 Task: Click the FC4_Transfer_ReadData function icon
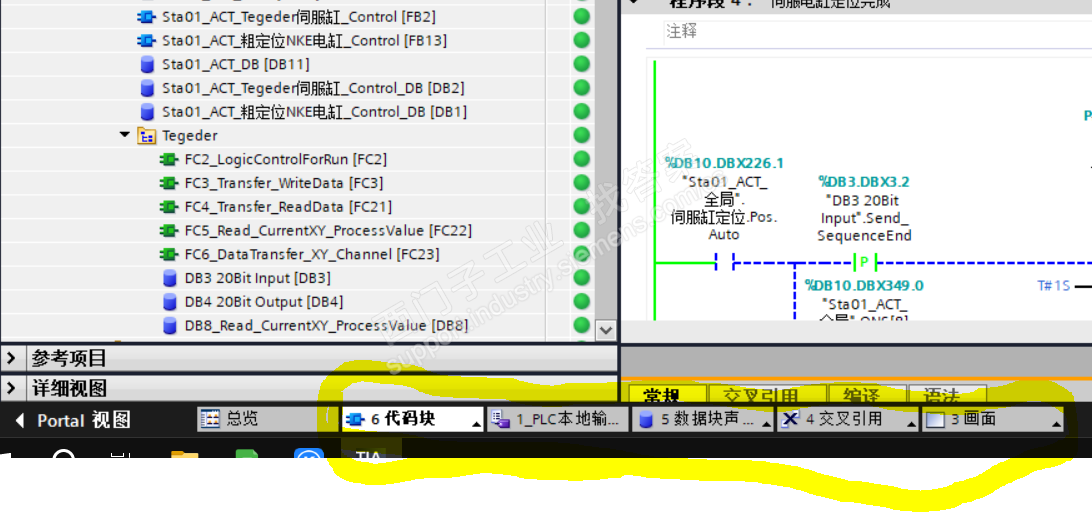pyautogui.click(x=168, y=207)
